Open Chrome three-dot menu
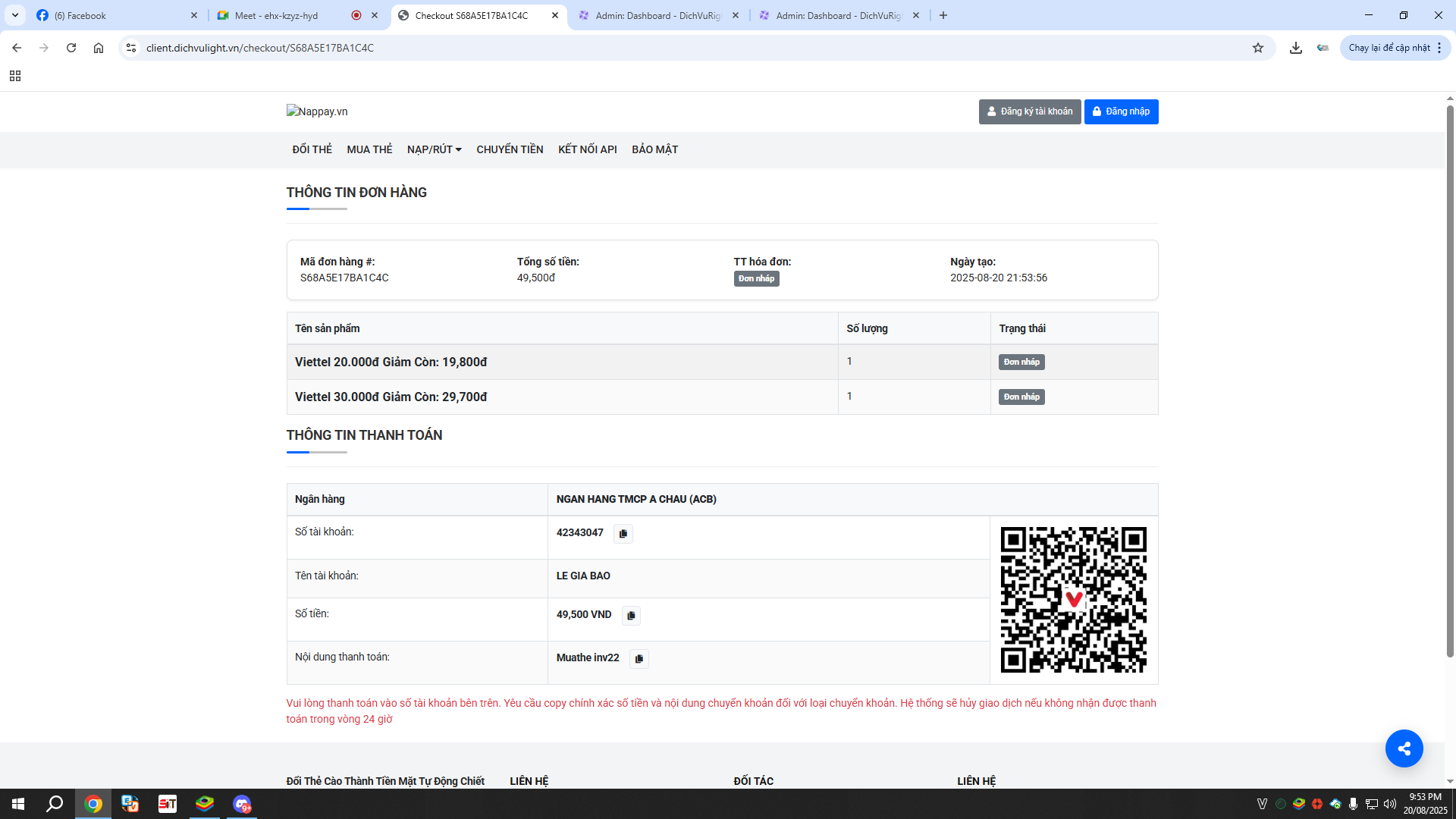This screenshot has height=819, width=1456. [x=1439, y=48]
